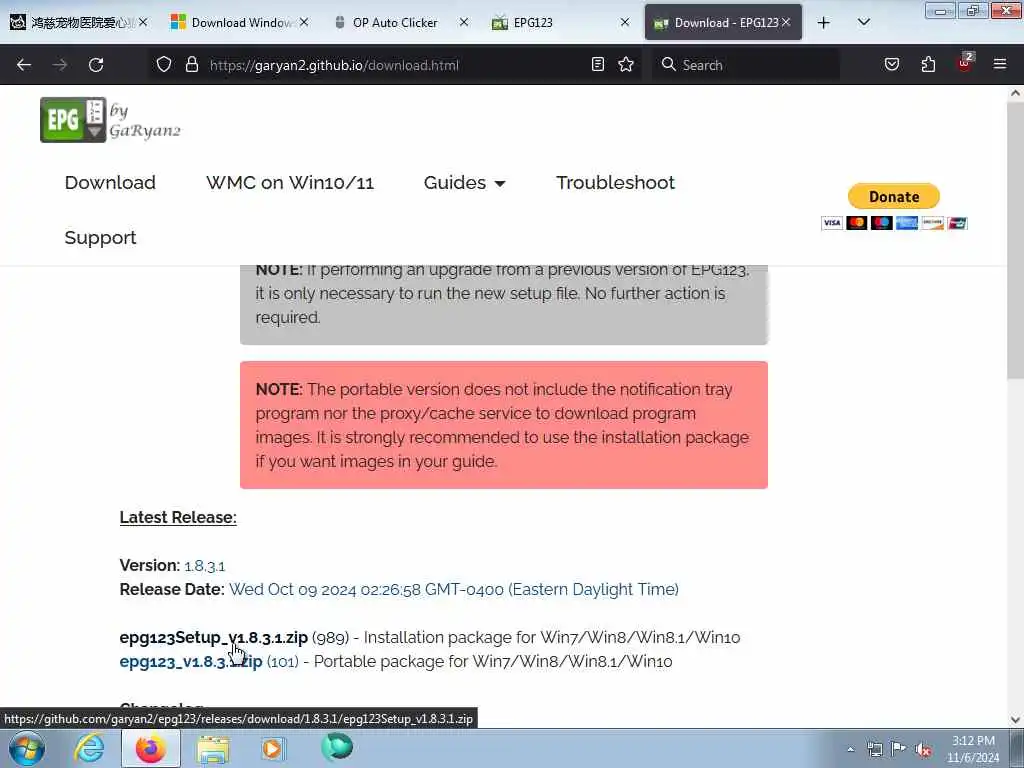
Task: Close the Download Windows tab
Action: [x=304, y=22]
